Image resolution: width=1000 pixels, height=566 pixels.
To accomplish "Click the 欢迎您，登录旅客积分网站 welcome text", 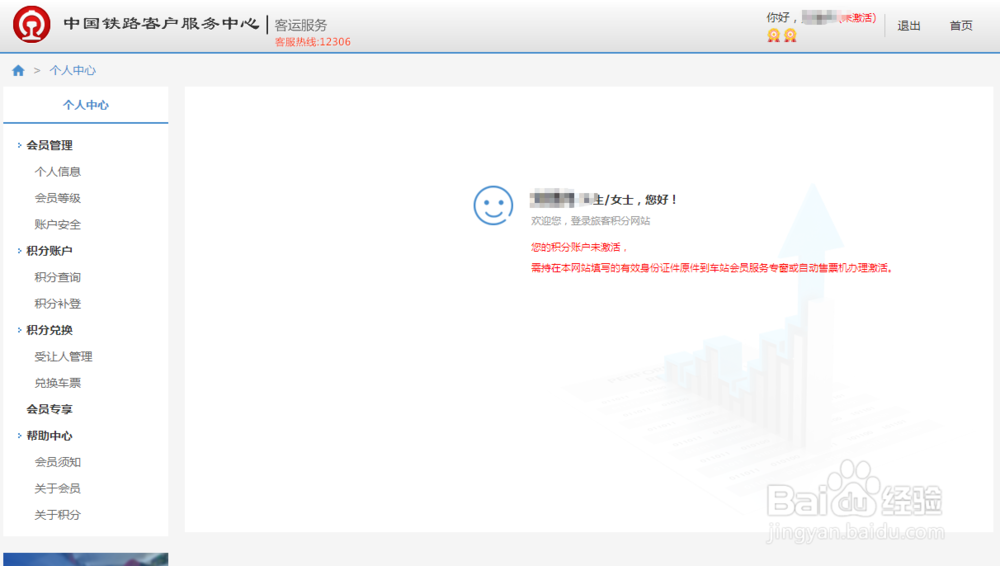I will [x=591, y=221].
